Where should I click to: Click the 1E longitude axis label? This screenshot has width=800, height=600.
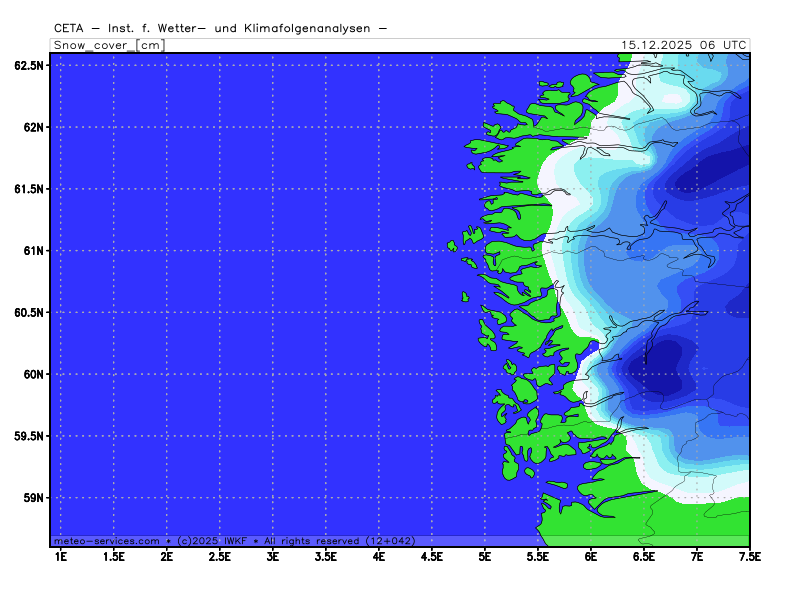61,555
